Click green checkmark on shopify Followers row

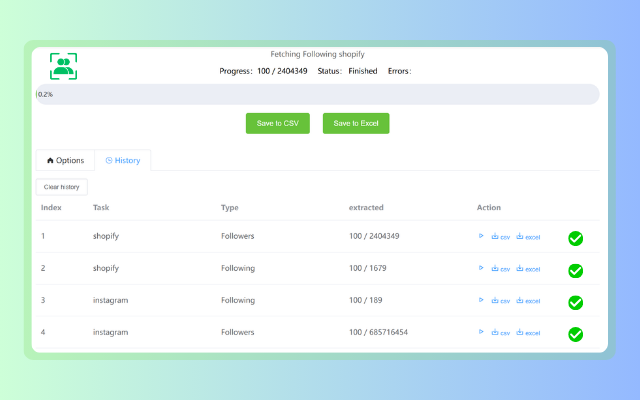coord(576,238)
